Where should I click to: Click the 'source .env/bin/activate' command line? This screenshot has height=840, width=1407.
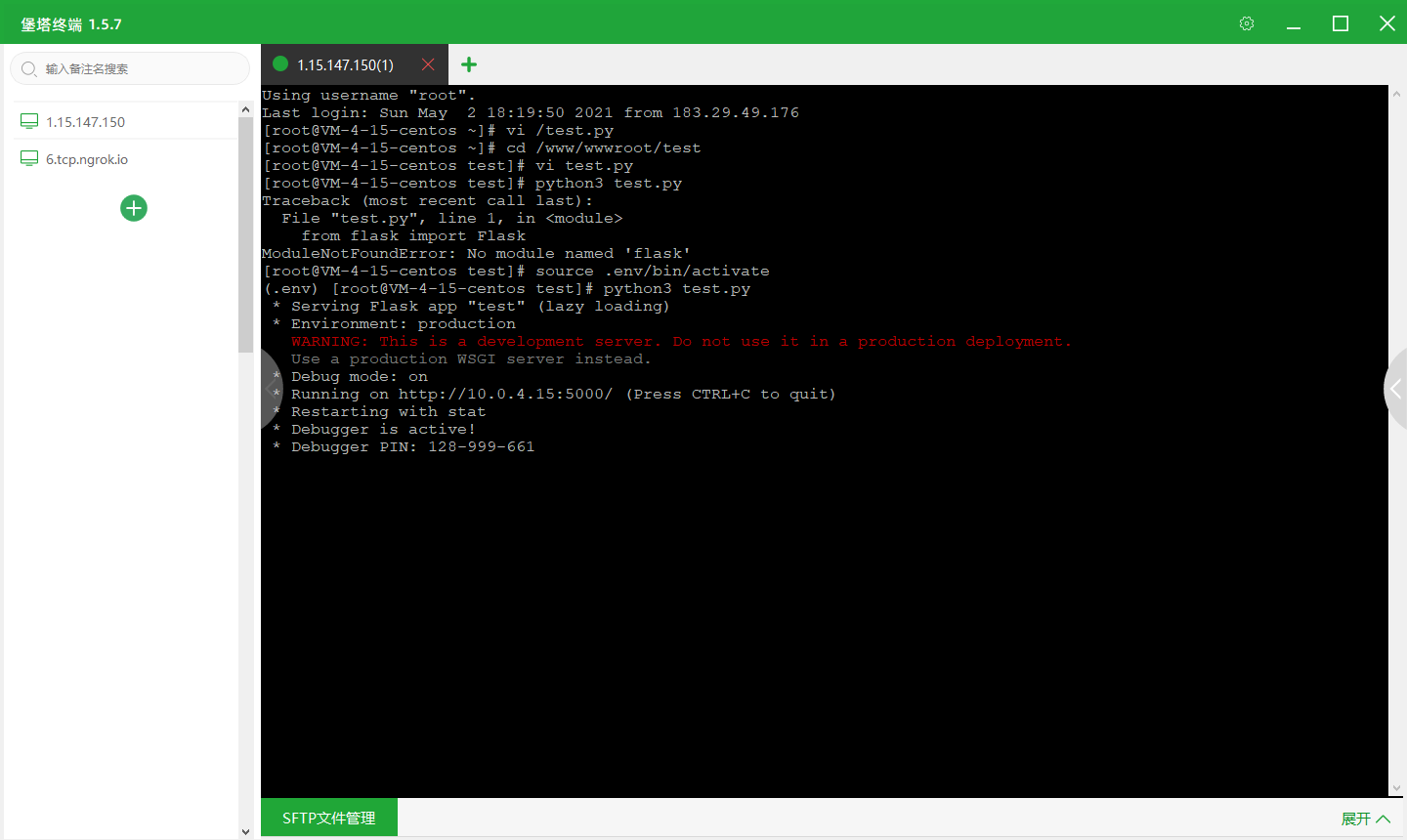pyautogui.click(x=516, y=272)
